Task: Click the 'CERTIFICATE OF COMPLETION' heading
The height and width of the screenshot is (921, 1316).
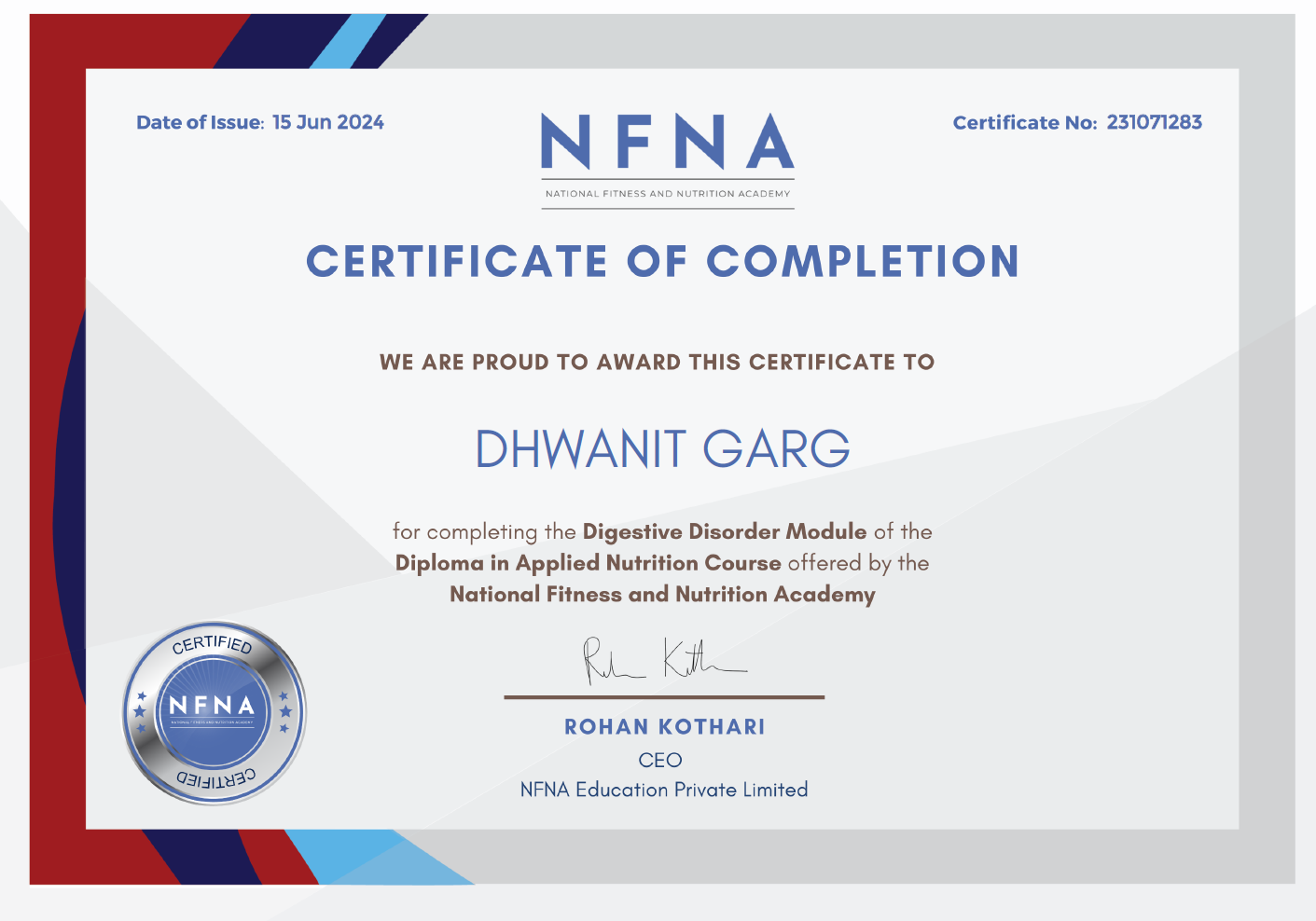Action: point(663,261)
